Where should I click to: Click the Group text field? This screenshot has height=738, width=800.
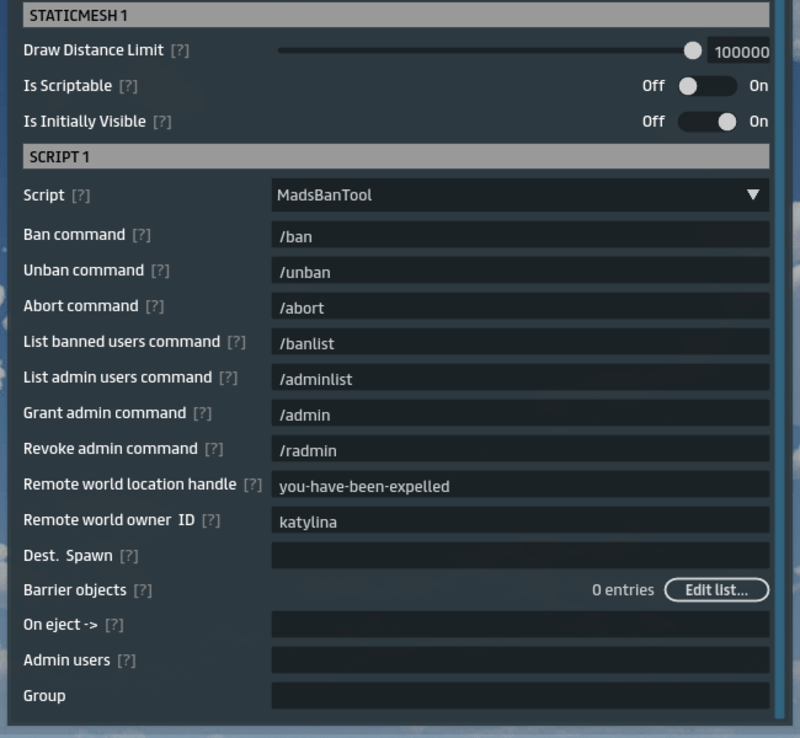[x=520, y=696]
